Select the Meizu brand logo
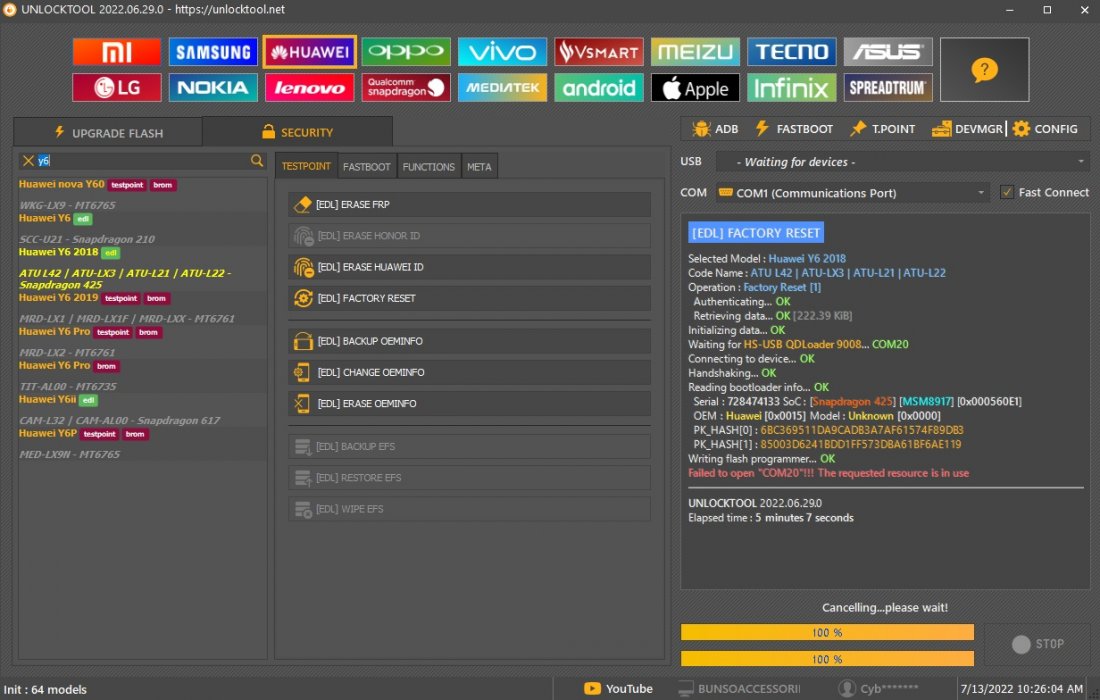Image resolution: width=1100 pixels, height=700 pixels. (x=695, y=52)
